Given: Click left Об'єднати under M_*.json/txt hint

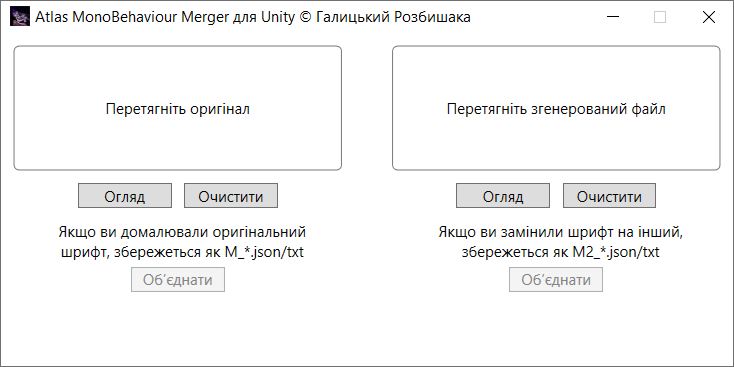Looking at the screenshot, I should (178, 280).
